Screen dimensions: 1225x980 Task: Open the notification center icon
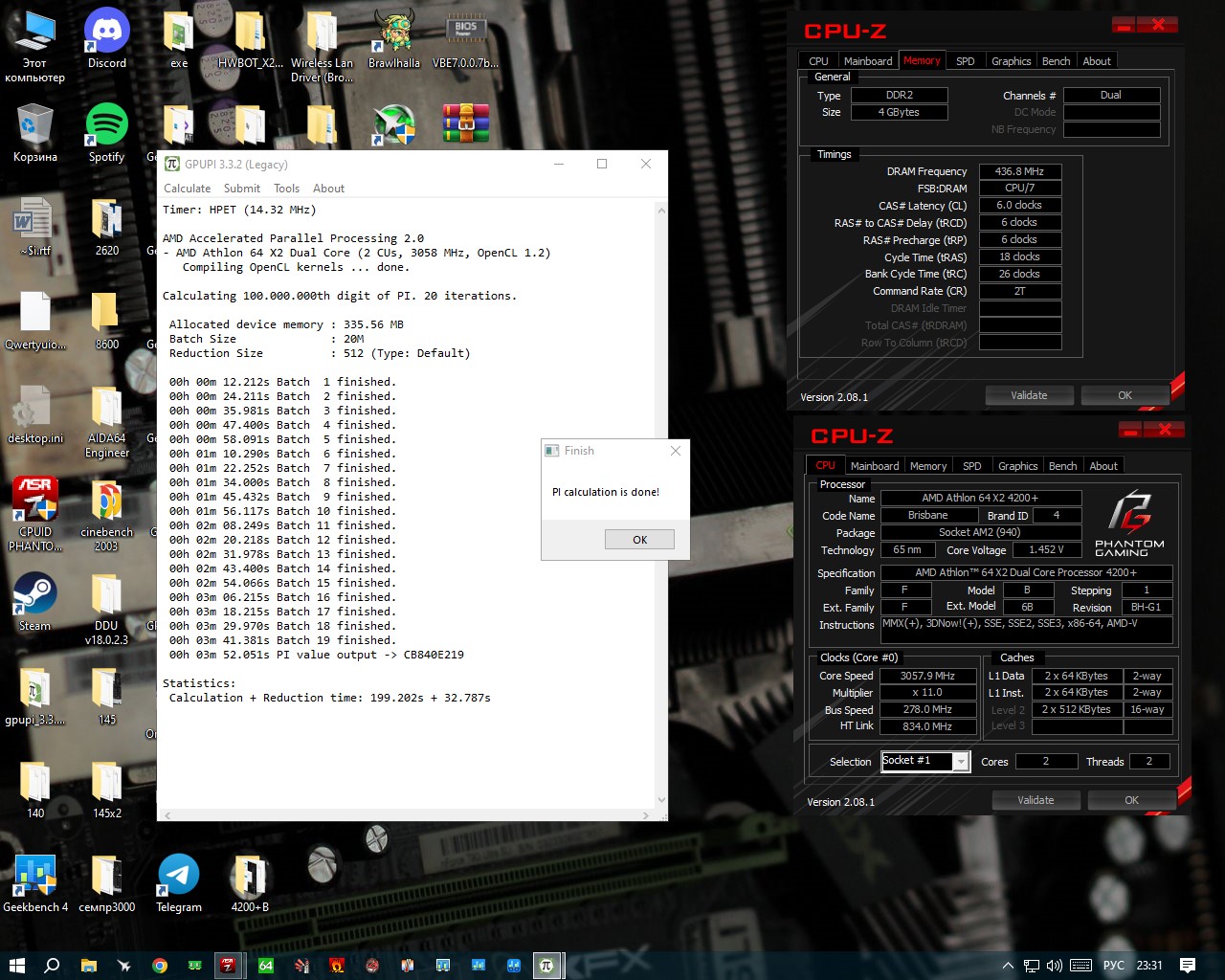(1188, 965)
